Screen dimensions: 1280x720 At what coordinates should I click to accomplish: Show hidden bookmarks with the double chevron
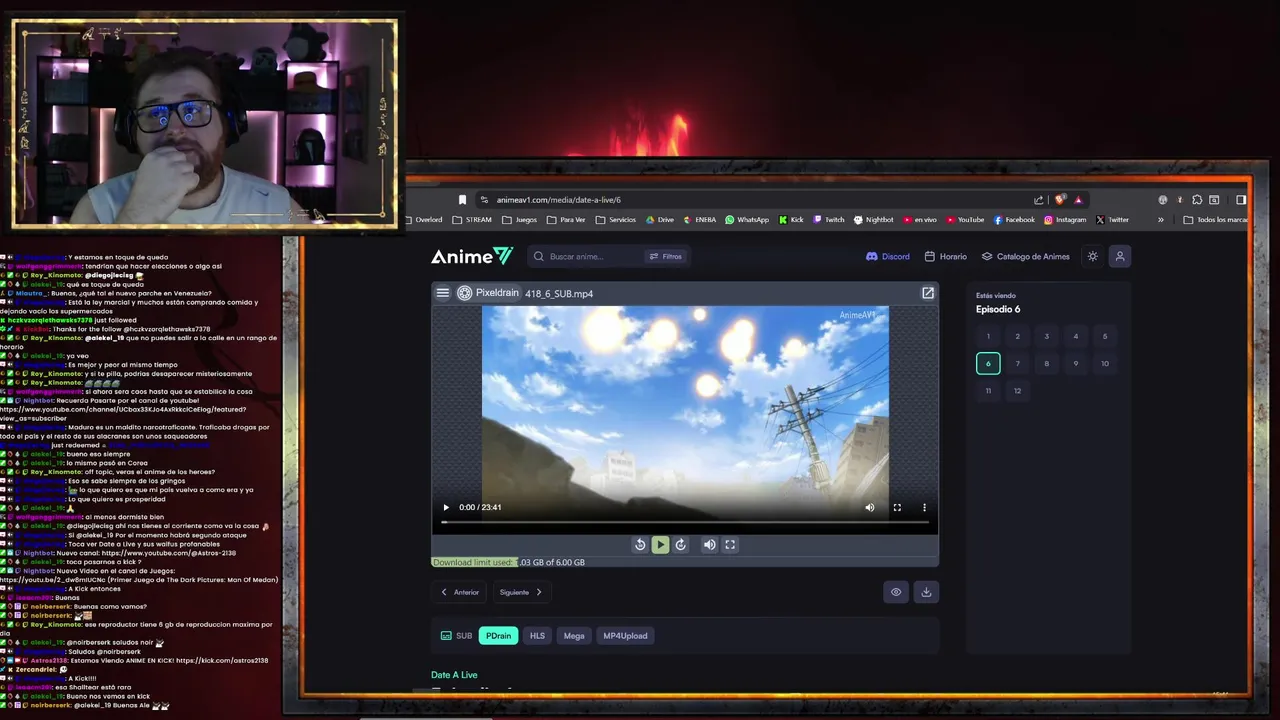(1161, 220)
